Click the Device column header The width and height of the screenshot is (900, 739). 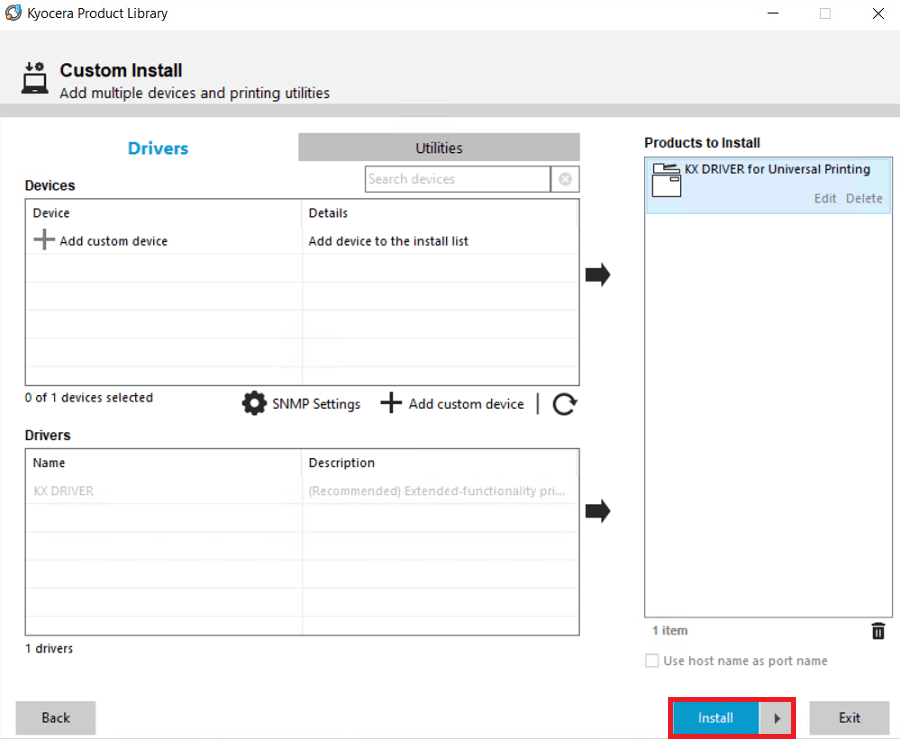click(164, 213)
